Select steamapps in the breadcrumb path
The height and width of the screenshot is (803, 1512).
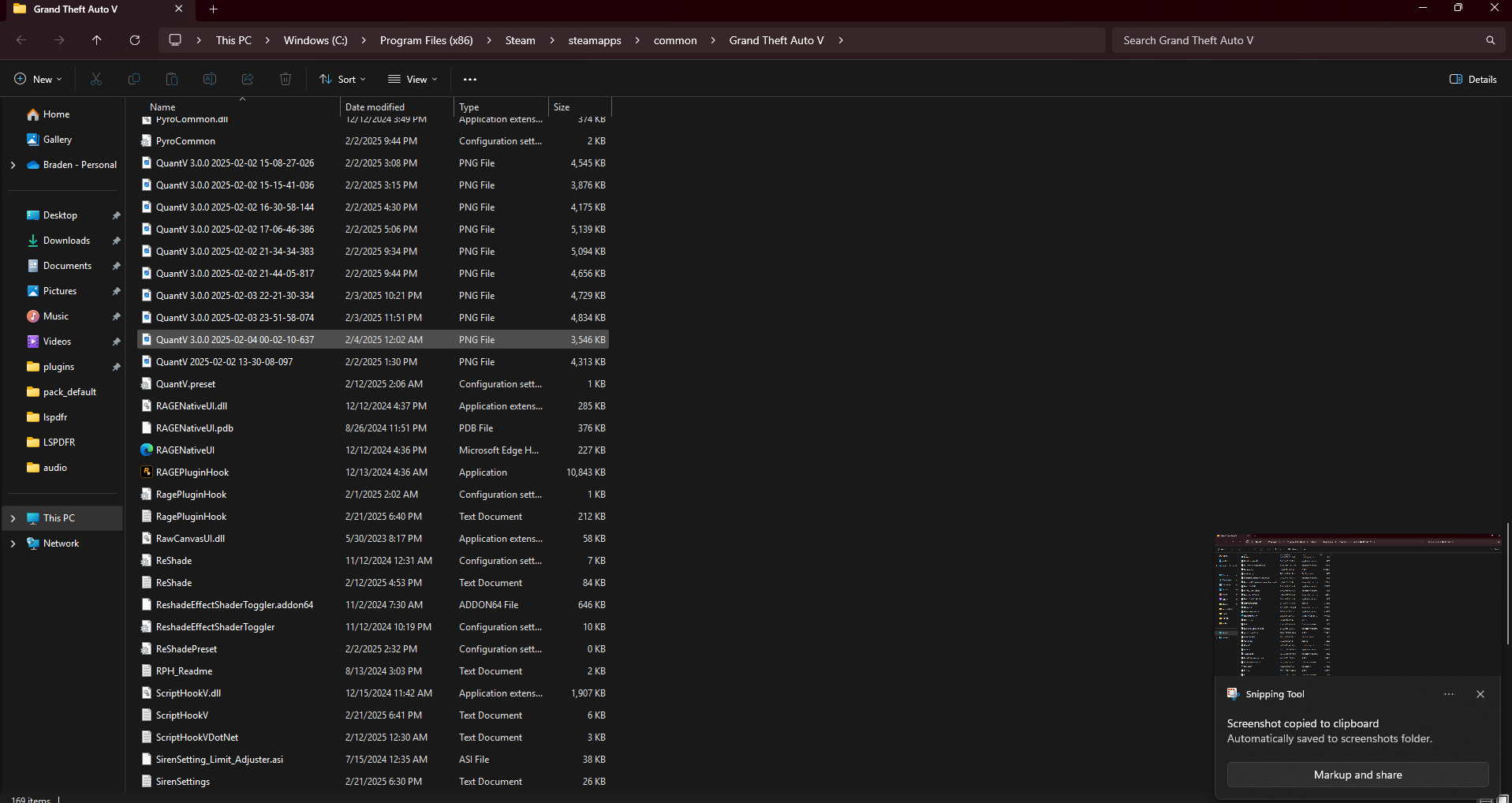(x=595, y=40)
